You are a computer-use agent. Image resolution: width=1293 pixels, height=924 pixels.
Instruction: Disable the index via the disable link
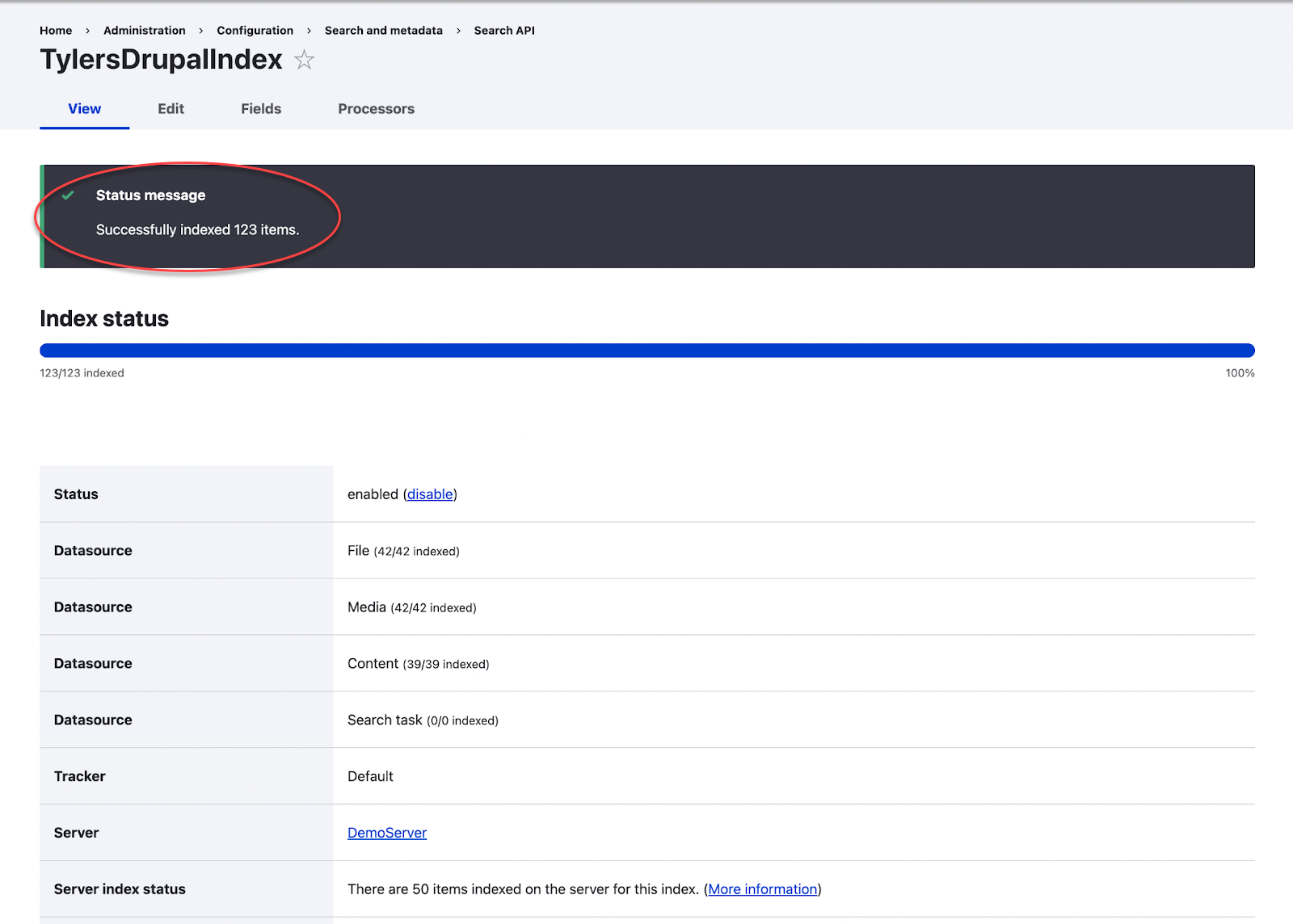pyautogui.click(x=429, y=493)
